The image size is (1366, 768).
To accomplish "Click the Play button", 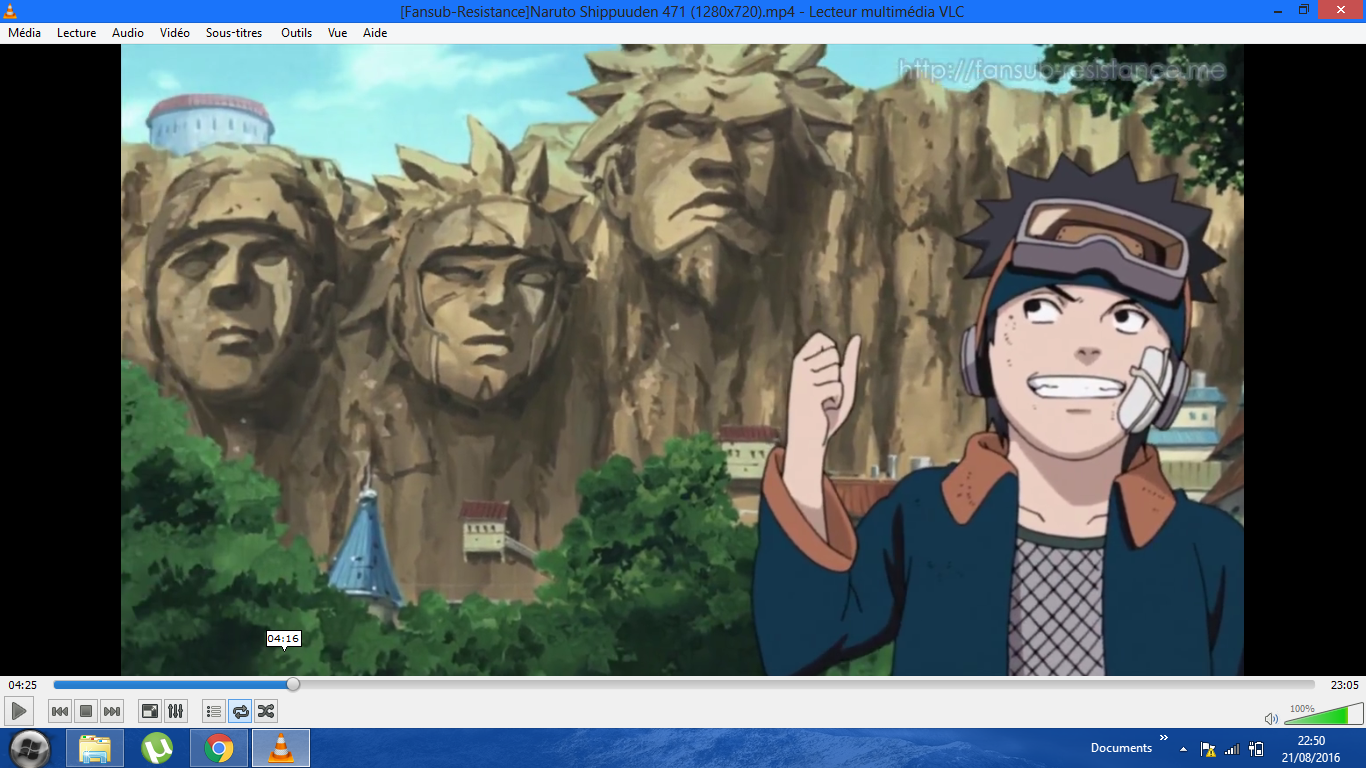I will click(x=19, y=711).
